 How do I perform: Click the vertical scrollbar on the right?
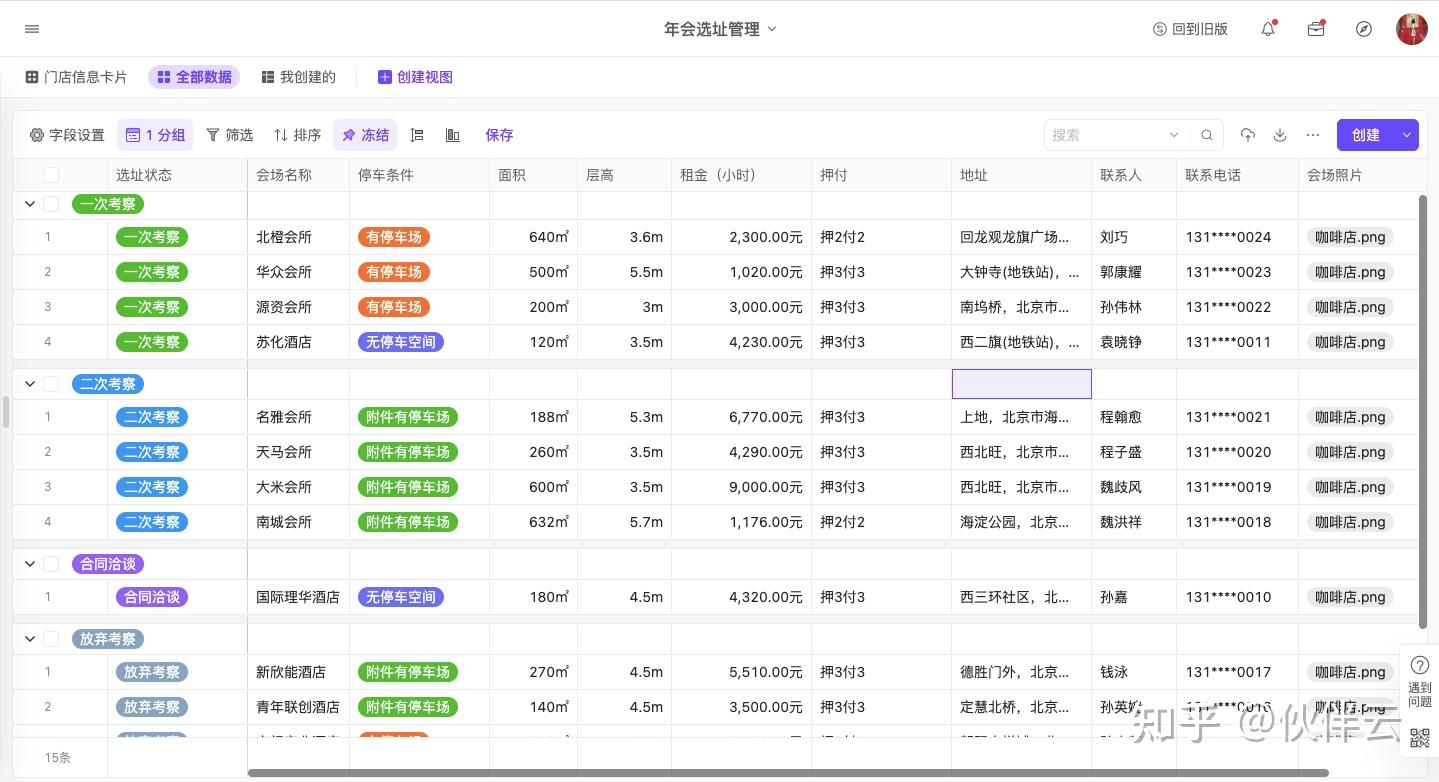[x=1423, y=413]
